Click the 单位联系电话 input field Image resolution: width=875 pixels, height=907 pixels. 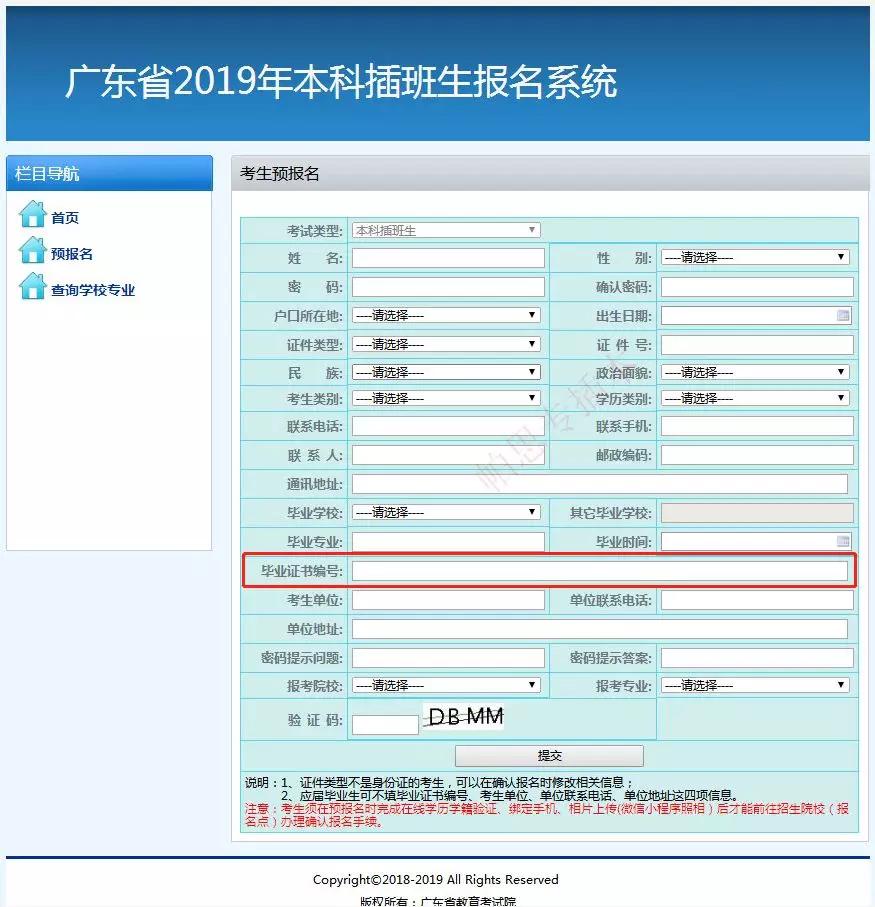coord(757,600)
